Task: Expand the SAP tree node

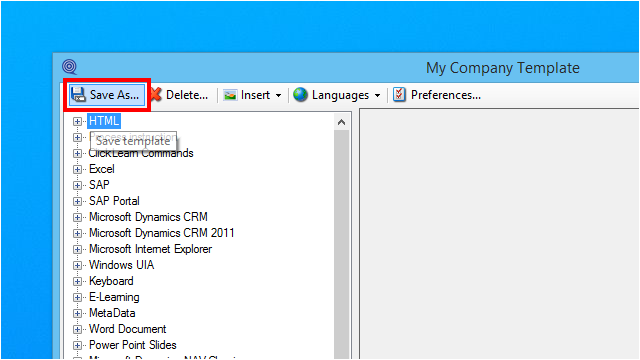Action: click(77, 185)
